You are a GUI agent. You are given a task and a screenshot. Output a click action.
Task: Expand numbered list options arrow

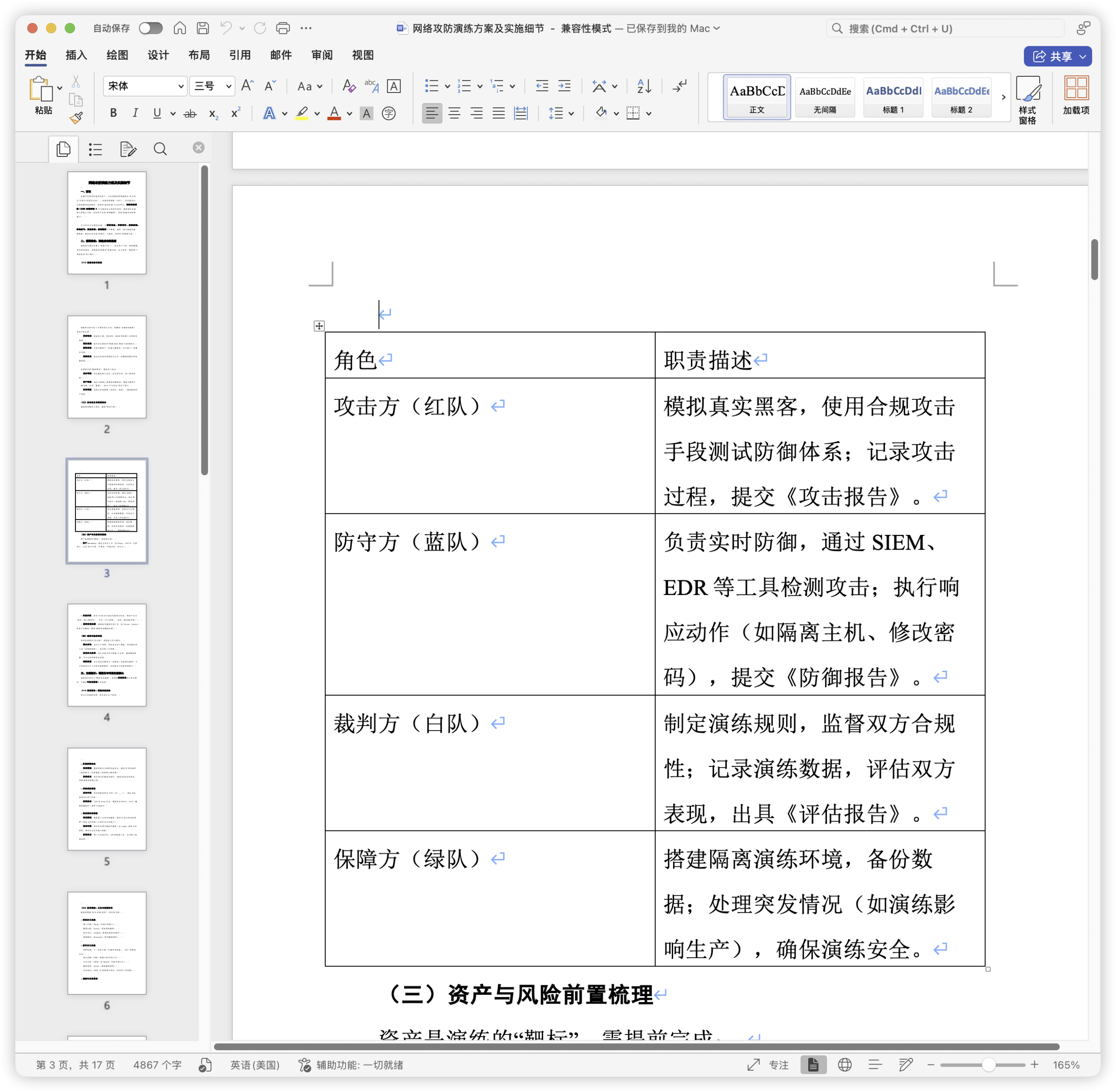click(x=480, y=87)
